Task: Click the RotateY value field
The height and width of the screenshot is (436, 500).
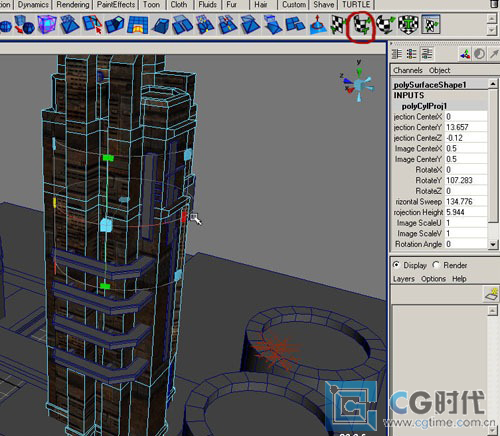Action: coord(466,180)
